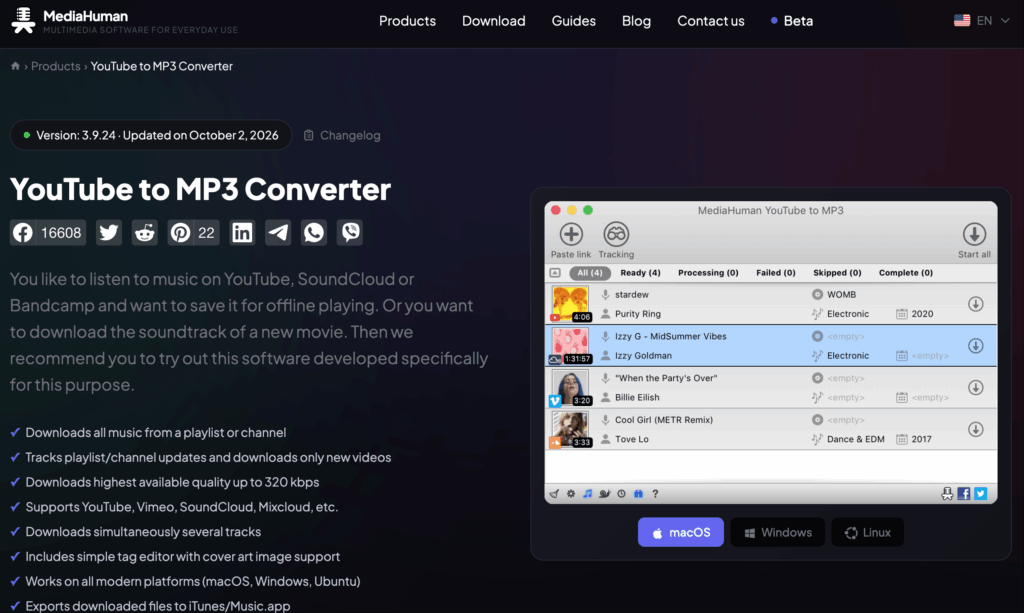Select the All (4) tab
The height and width of the screenshot is (613, 1024).
590,273
